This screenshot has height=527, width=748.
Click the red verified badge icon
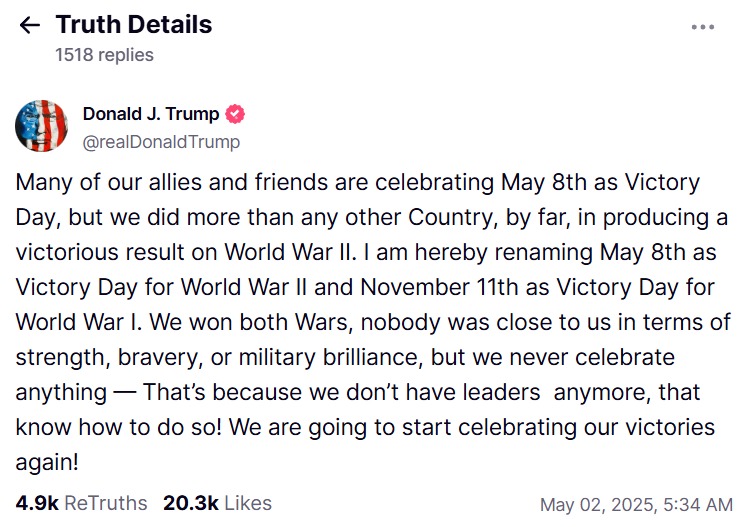pos(235,114)
